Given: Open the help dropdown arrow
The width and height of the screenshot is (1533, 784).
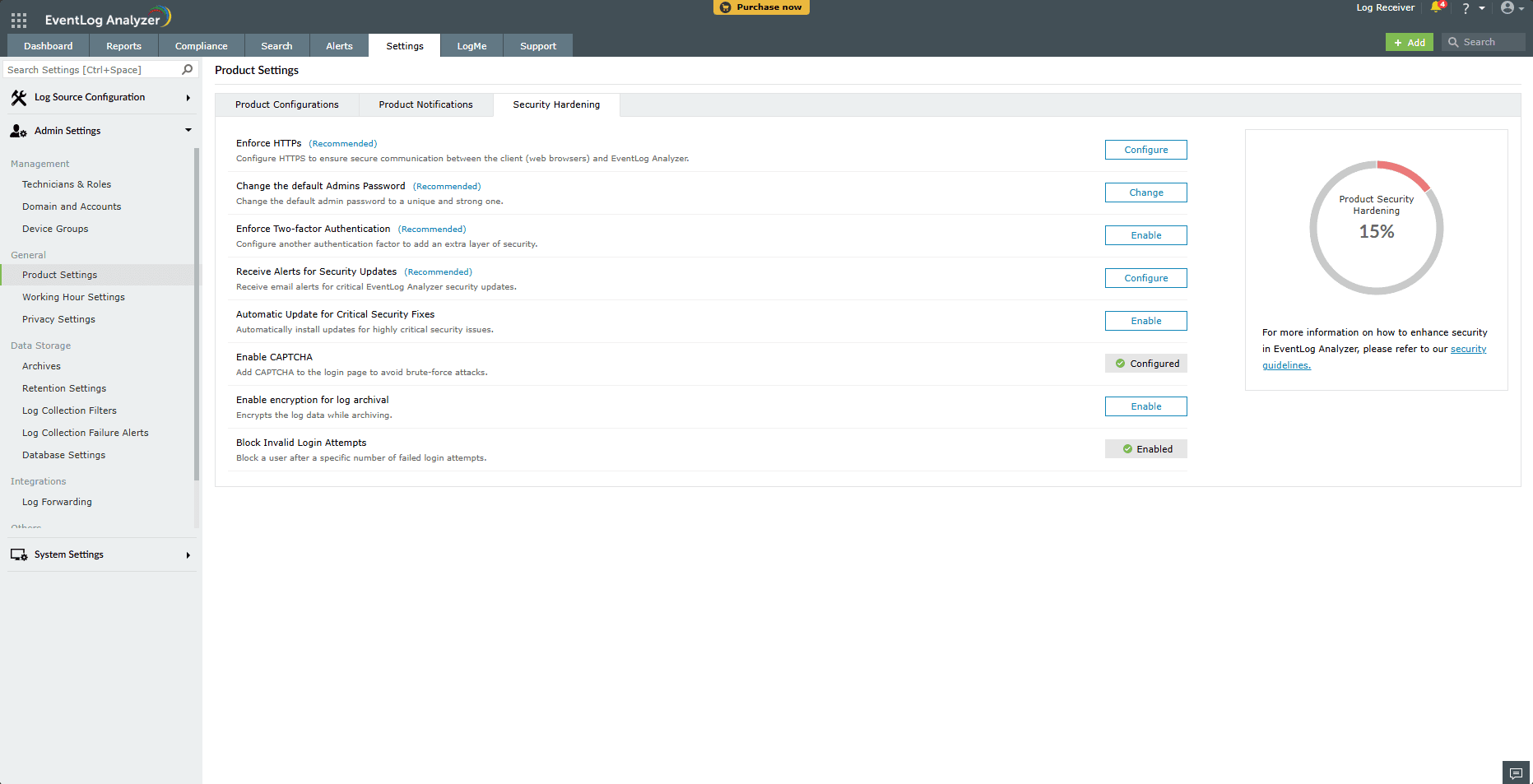Looking at the screenshot, I should click(1482, 8).
